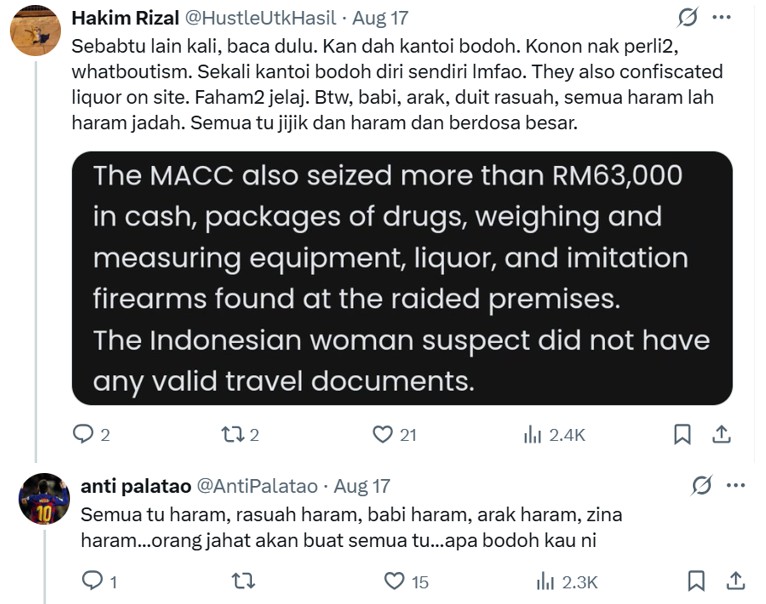Viewport: 766px width, 604px height.
Task: Open more options for Hakim Rizal's tweet
Action: 722,18
